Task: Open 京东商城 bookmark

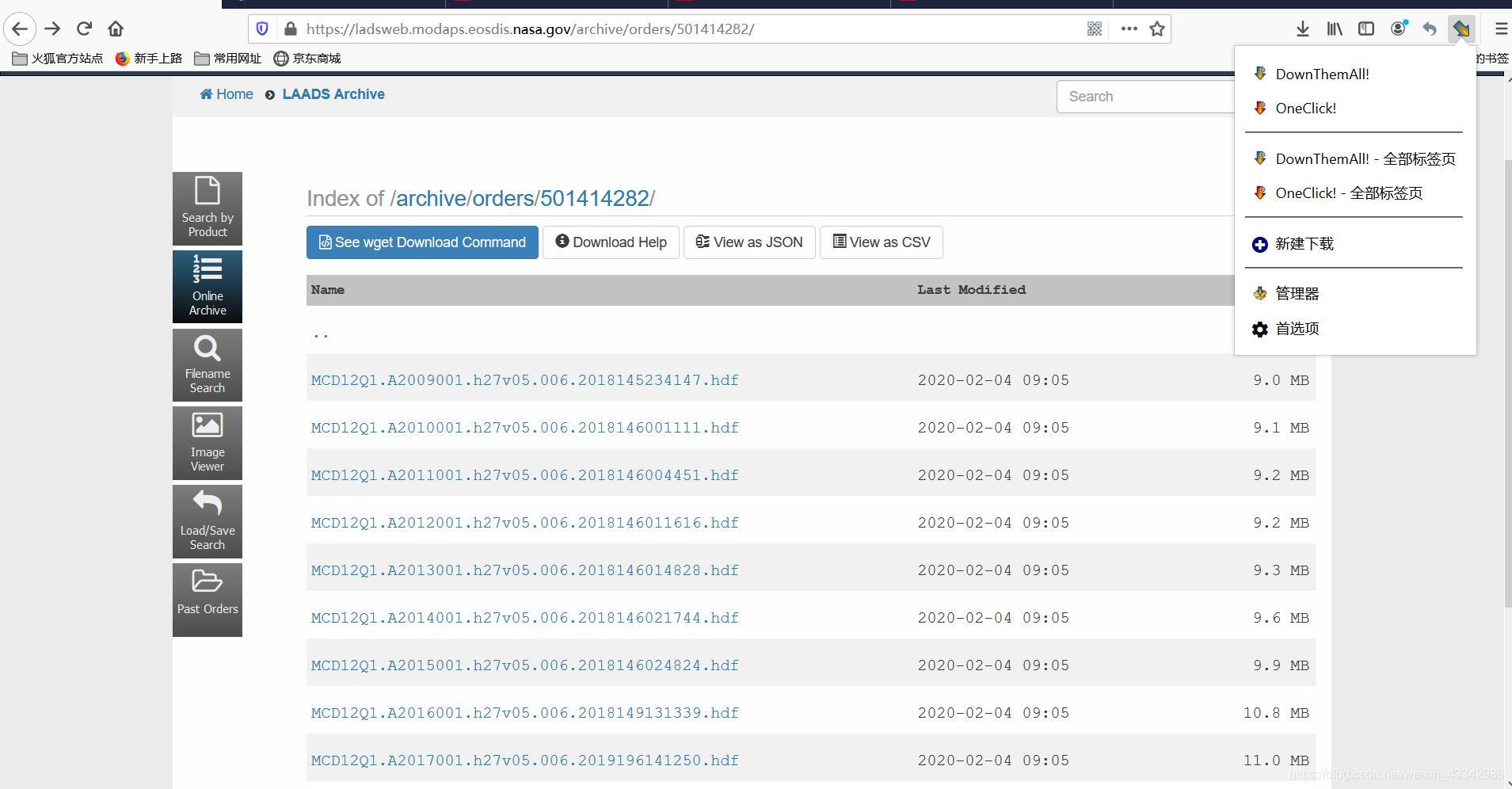Action: click(x=307, y=59)
